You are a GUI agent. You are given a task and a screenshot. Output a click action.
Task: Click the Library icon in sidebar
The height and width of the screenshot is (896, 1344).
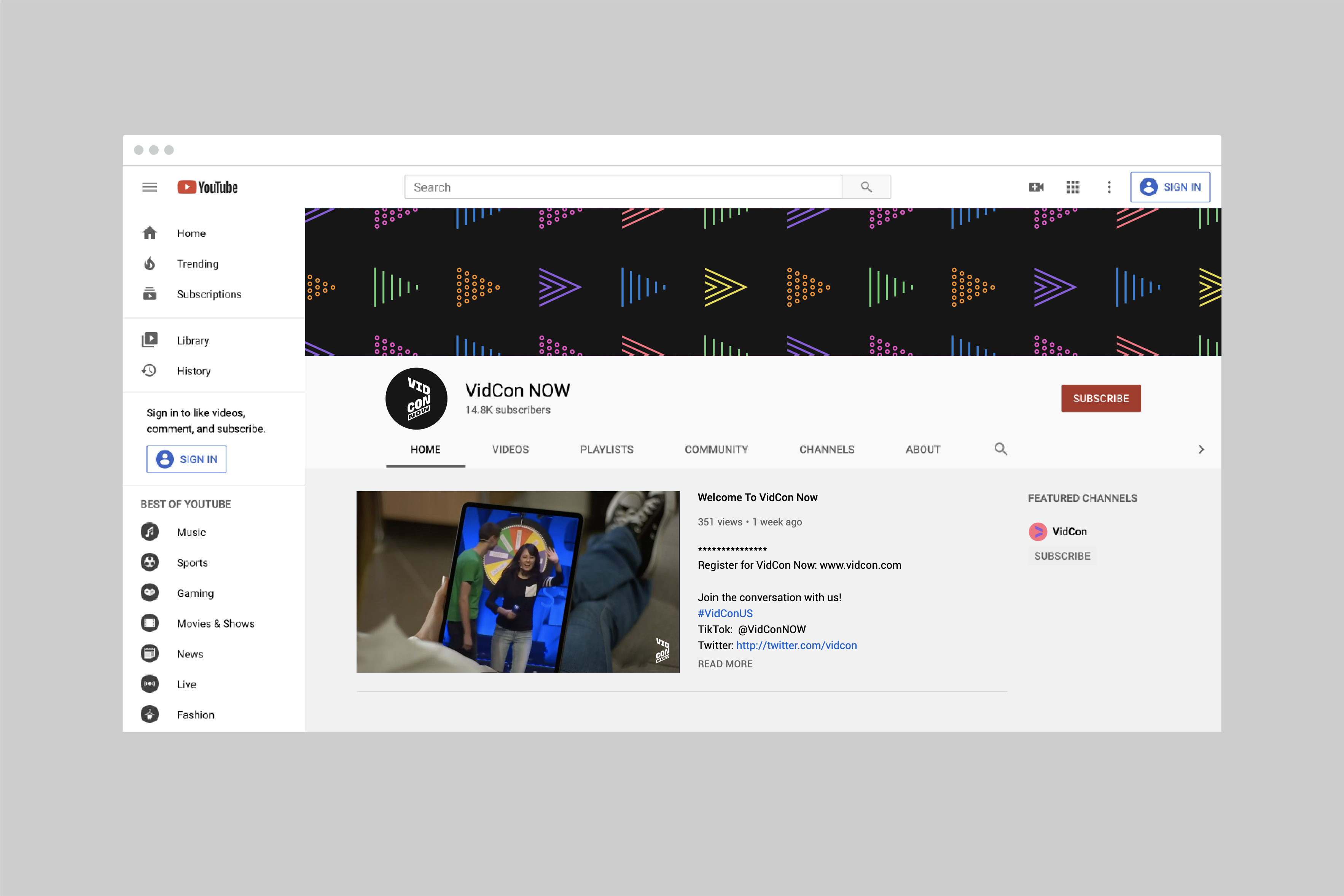[x=150, y=340]
